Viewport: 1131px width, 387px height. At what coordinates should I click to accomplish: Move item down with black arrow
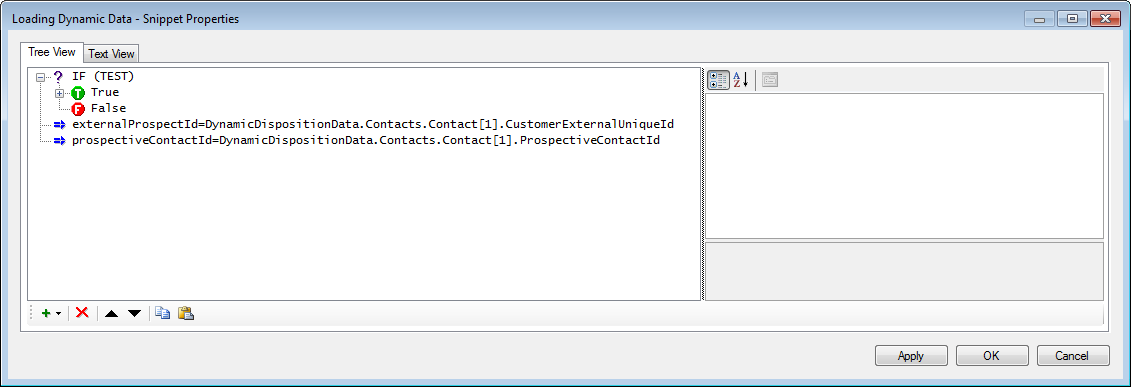(134, 313)
